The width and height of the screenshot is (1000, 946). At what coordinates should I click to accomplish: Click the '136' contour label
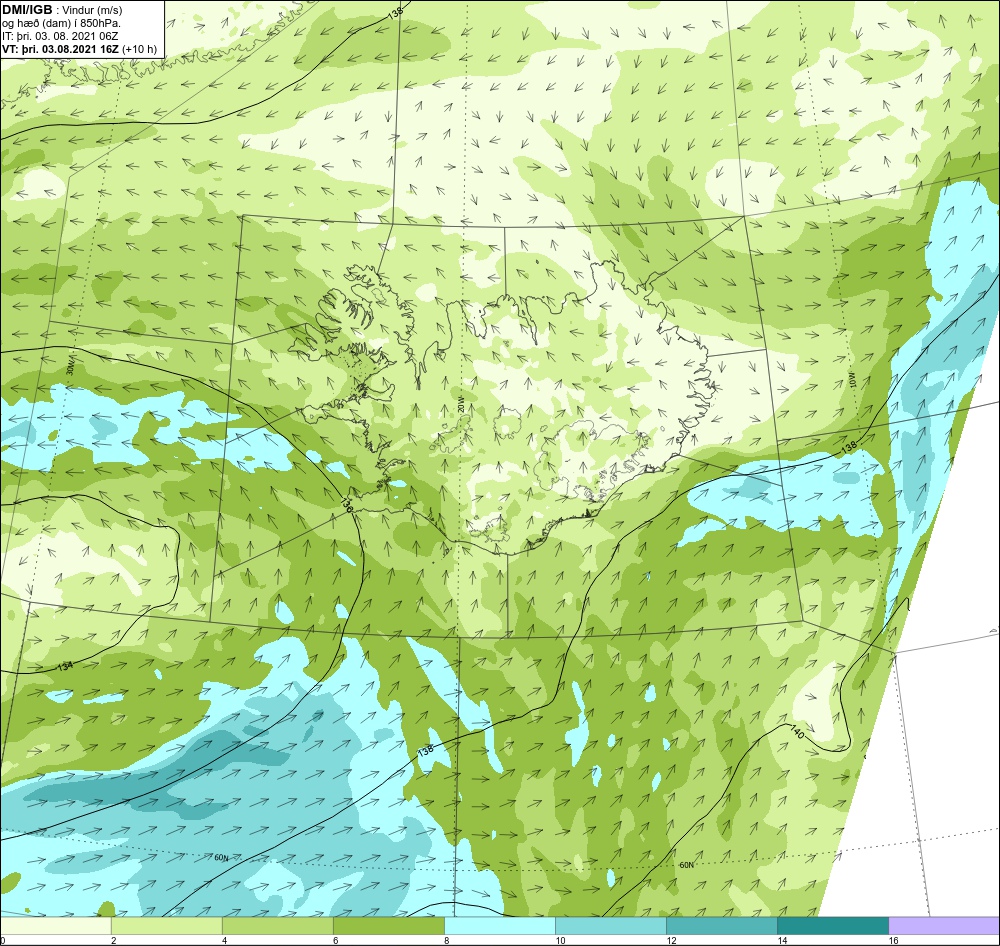(x=346, y=506)
